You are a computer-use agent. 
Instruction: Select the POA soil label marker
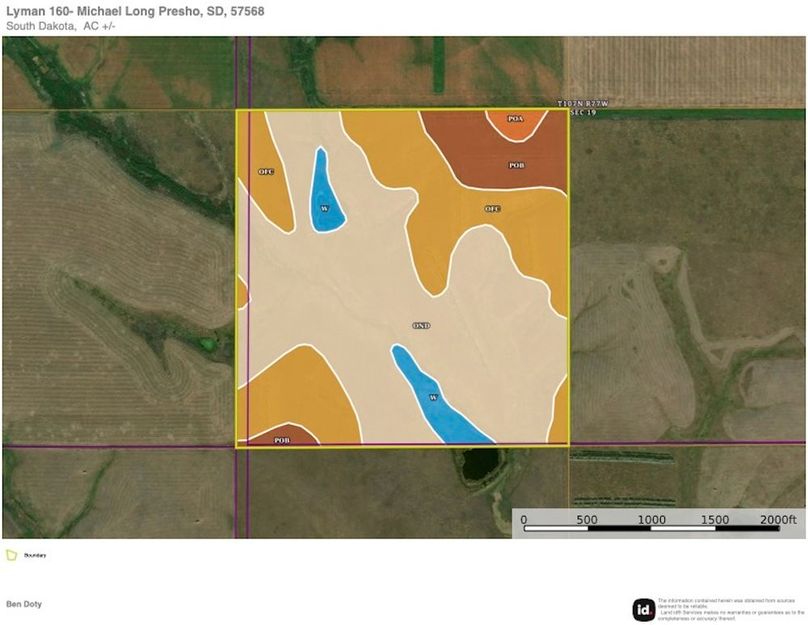[x=515, y=119]
